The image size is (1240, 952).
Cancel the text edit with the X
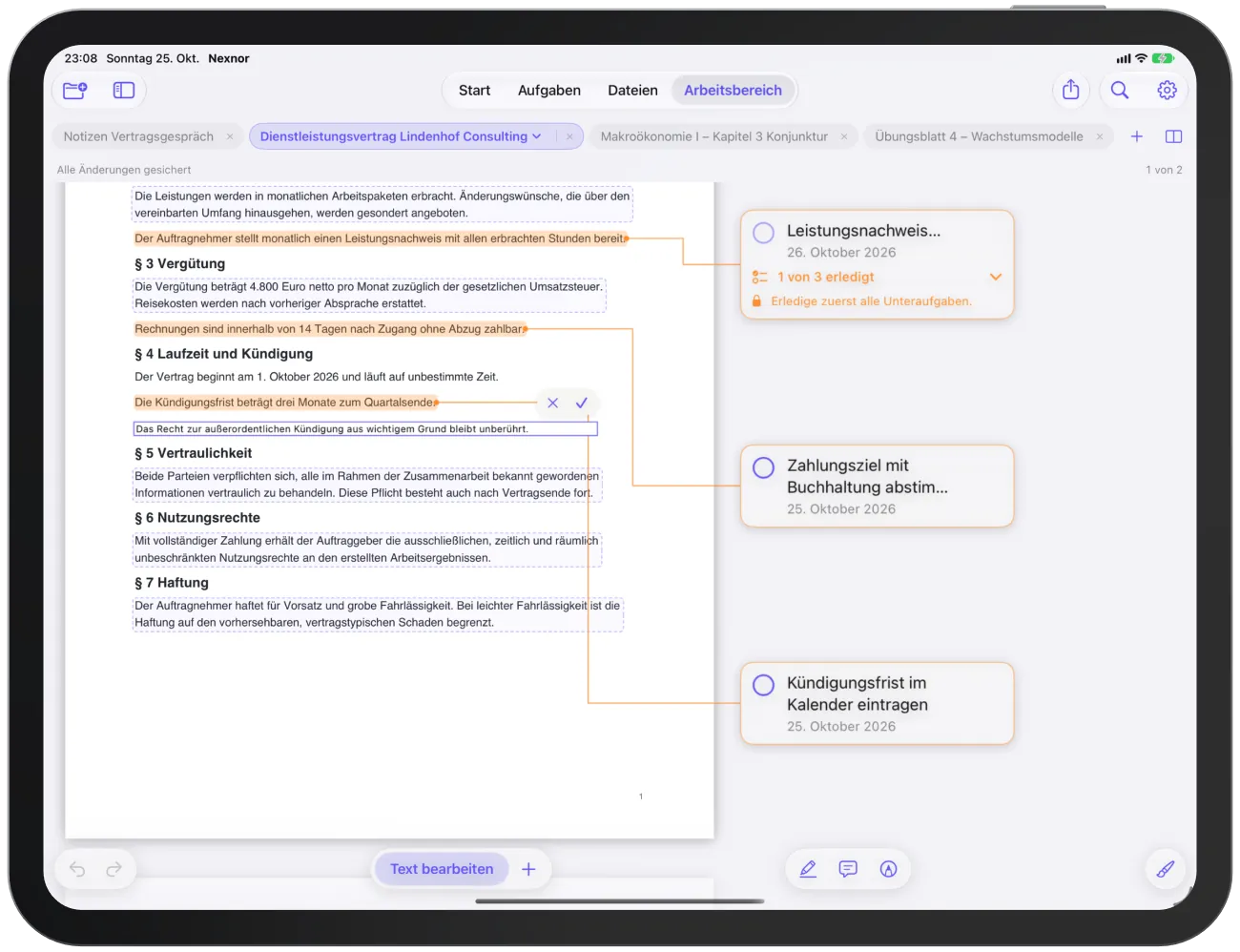(x=552, y=403)
